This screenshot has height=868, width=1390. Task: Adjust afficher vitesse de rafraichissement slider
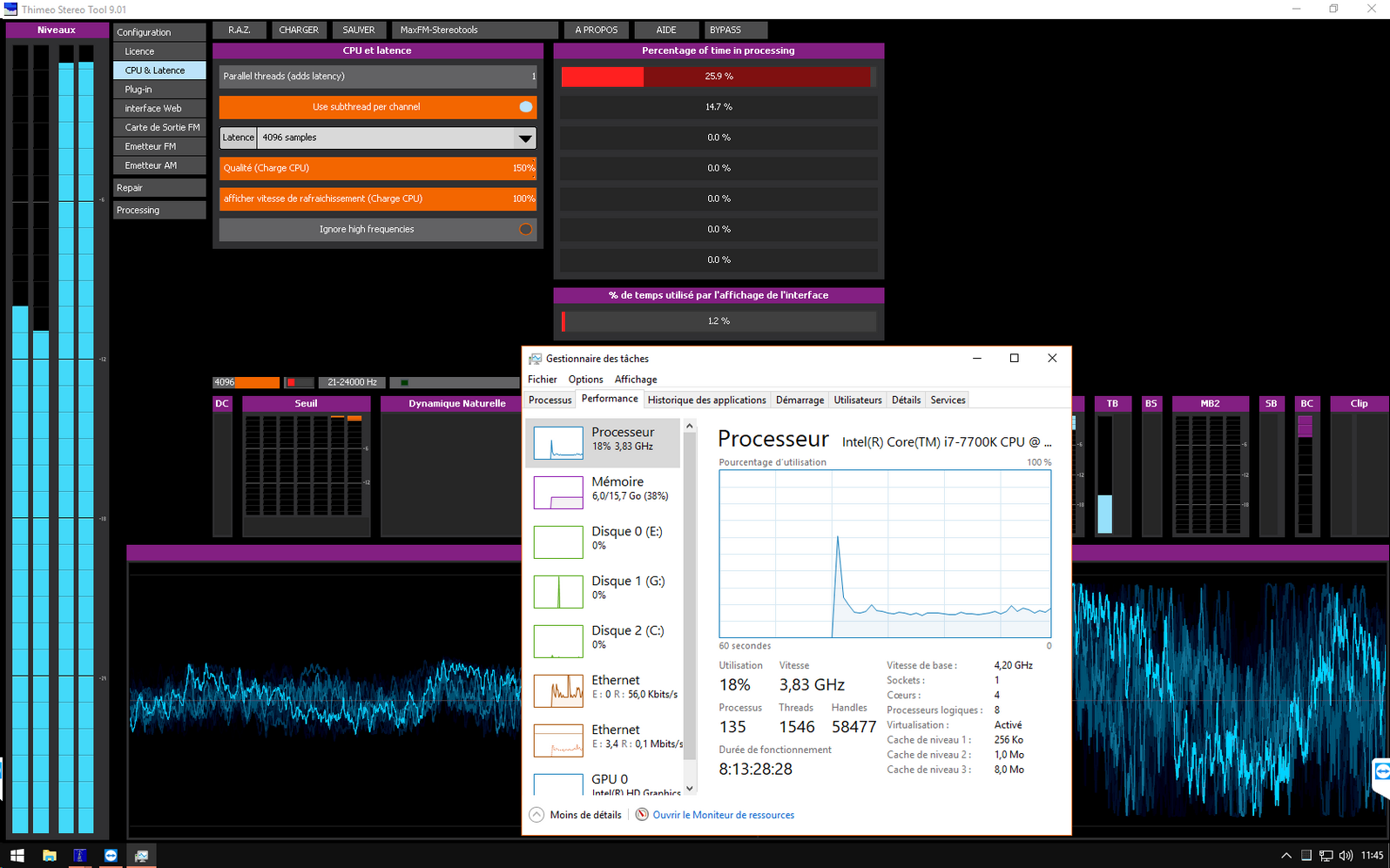[x=377, y=198]
